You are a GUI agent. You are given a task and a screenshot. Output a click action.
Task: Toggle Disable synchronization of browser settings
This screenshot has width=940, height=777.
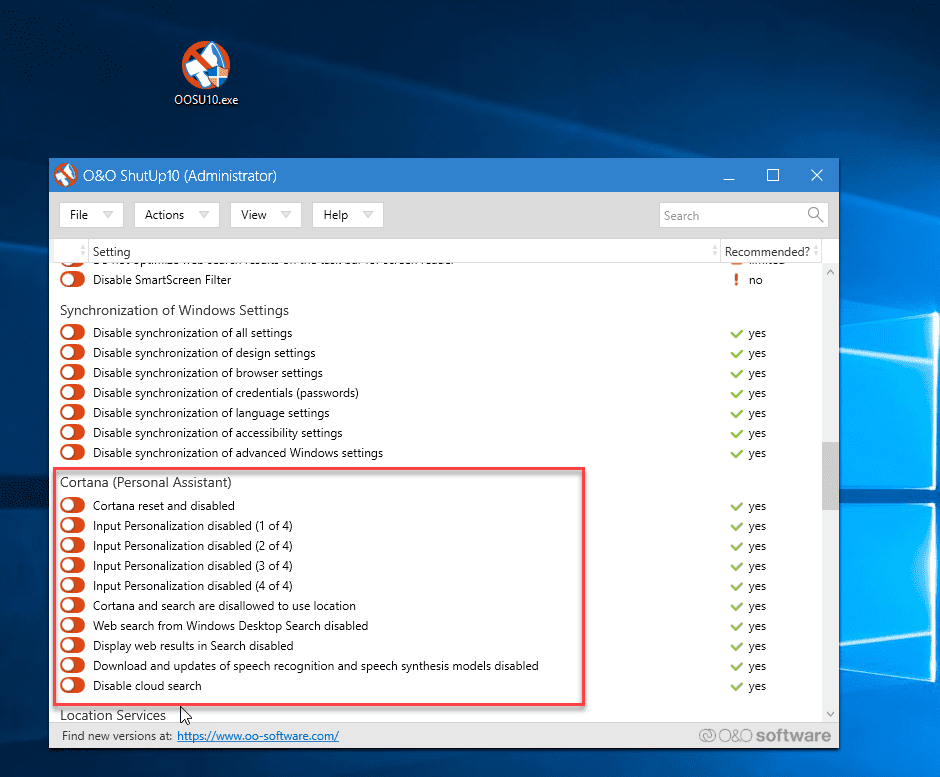click(x=73, y=372)
